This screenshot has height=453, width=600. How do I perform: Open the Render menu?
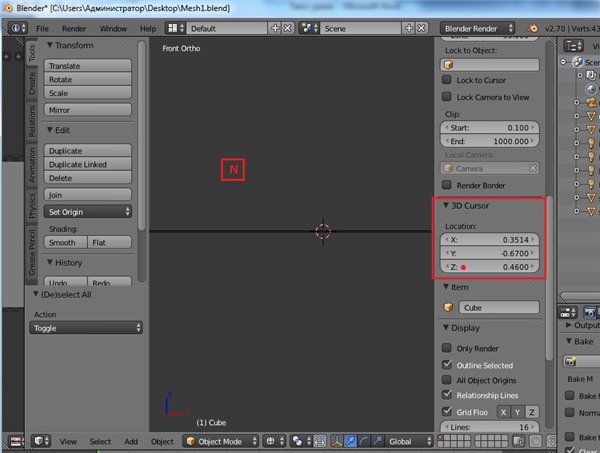click(74, 29)
